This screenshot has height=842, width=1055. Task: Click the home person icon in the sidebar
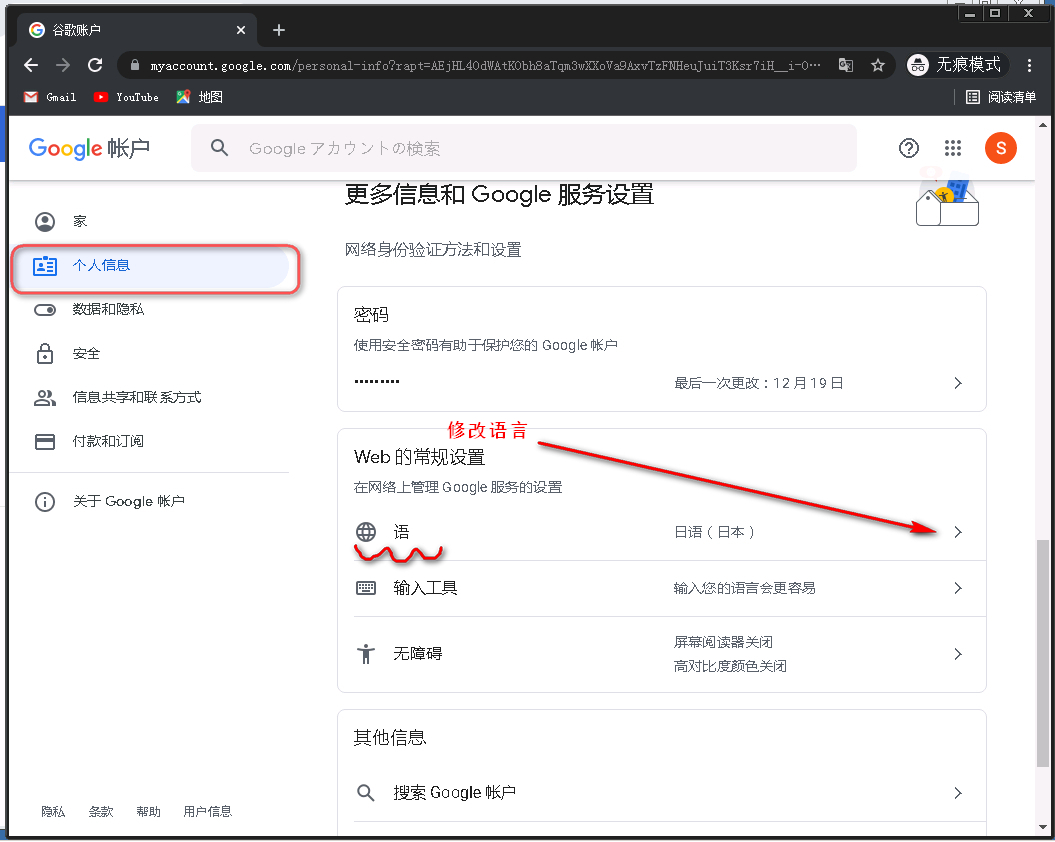45,221
